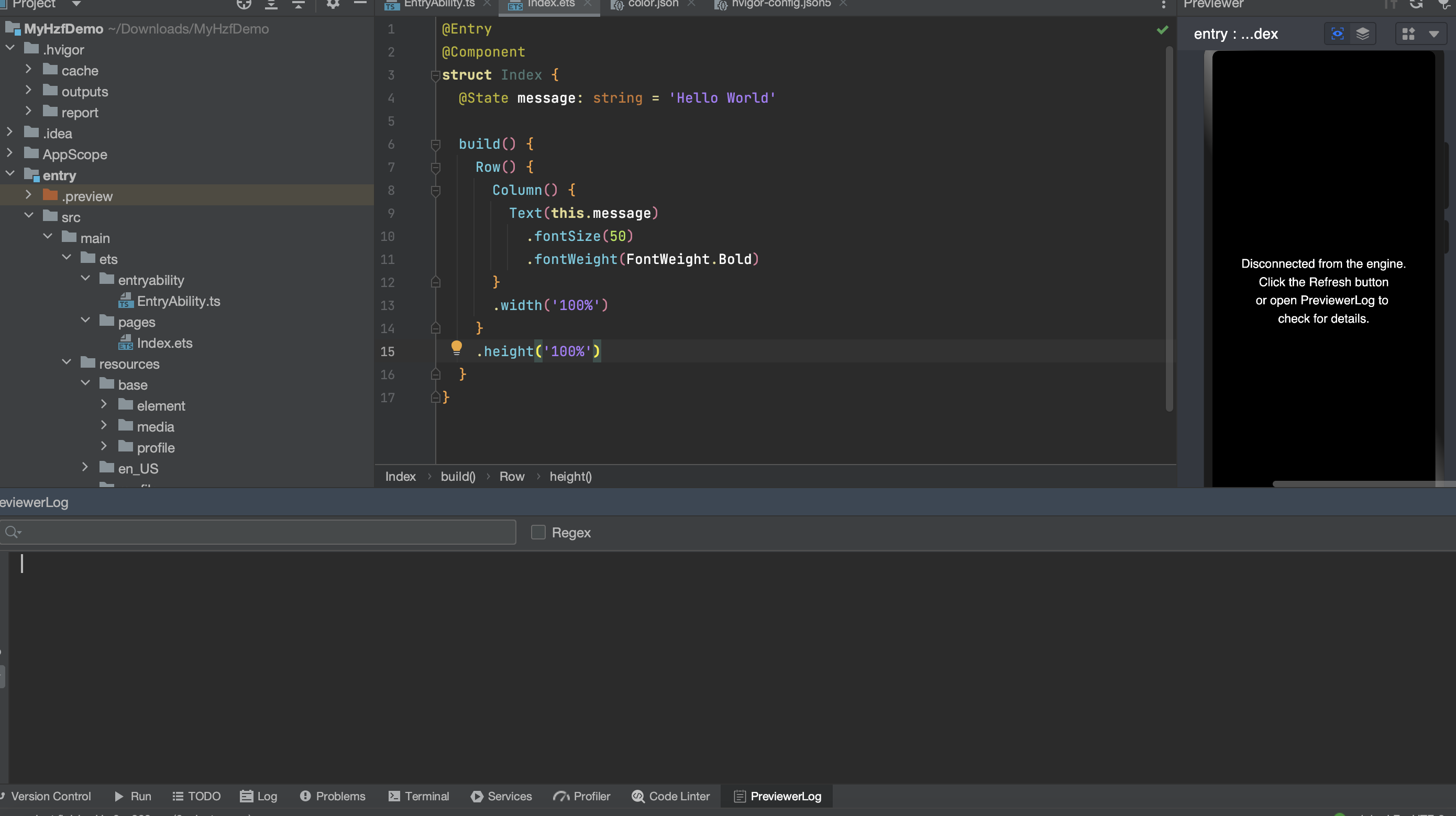Image resolution: width=1456 pixels, height=816 pixels.
Task: Click the build() breadcrumb
Action: coord(458,477)
